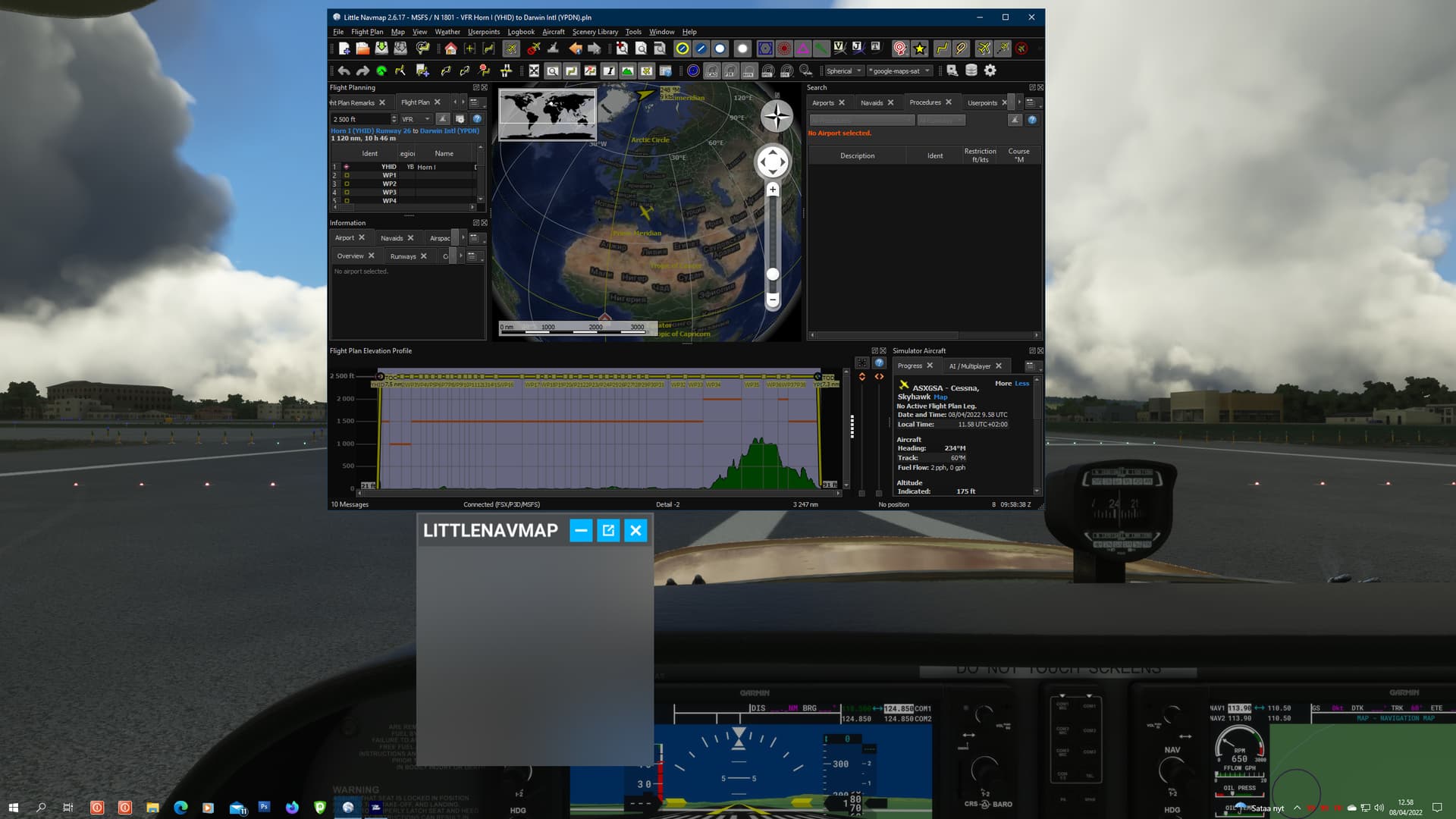Viewport: 1456px width, 819px height.
Task: Open the settings gear in the toolbar
Action: (990, 71)
